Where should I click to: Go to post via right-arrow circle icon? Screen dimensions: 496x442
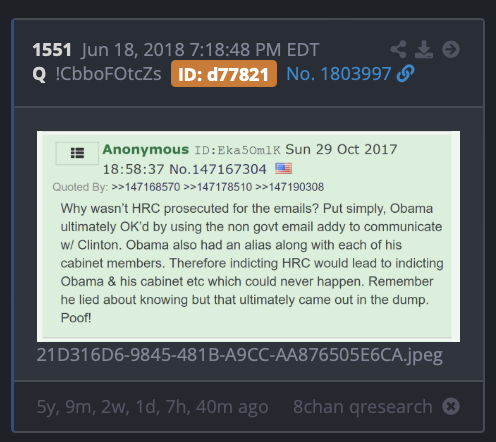pos(451,50)
